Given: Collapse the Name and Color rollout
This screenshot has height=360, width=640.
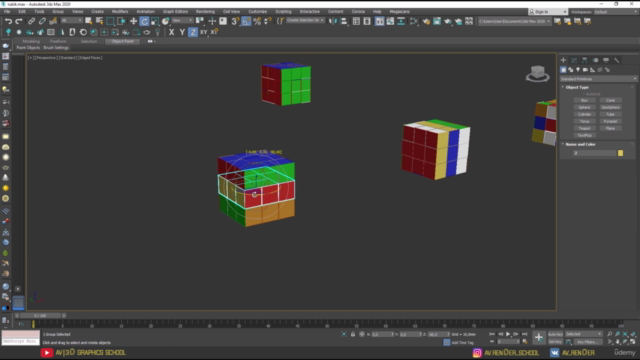Looking at the screenshot, I should [x=580, y=144].
